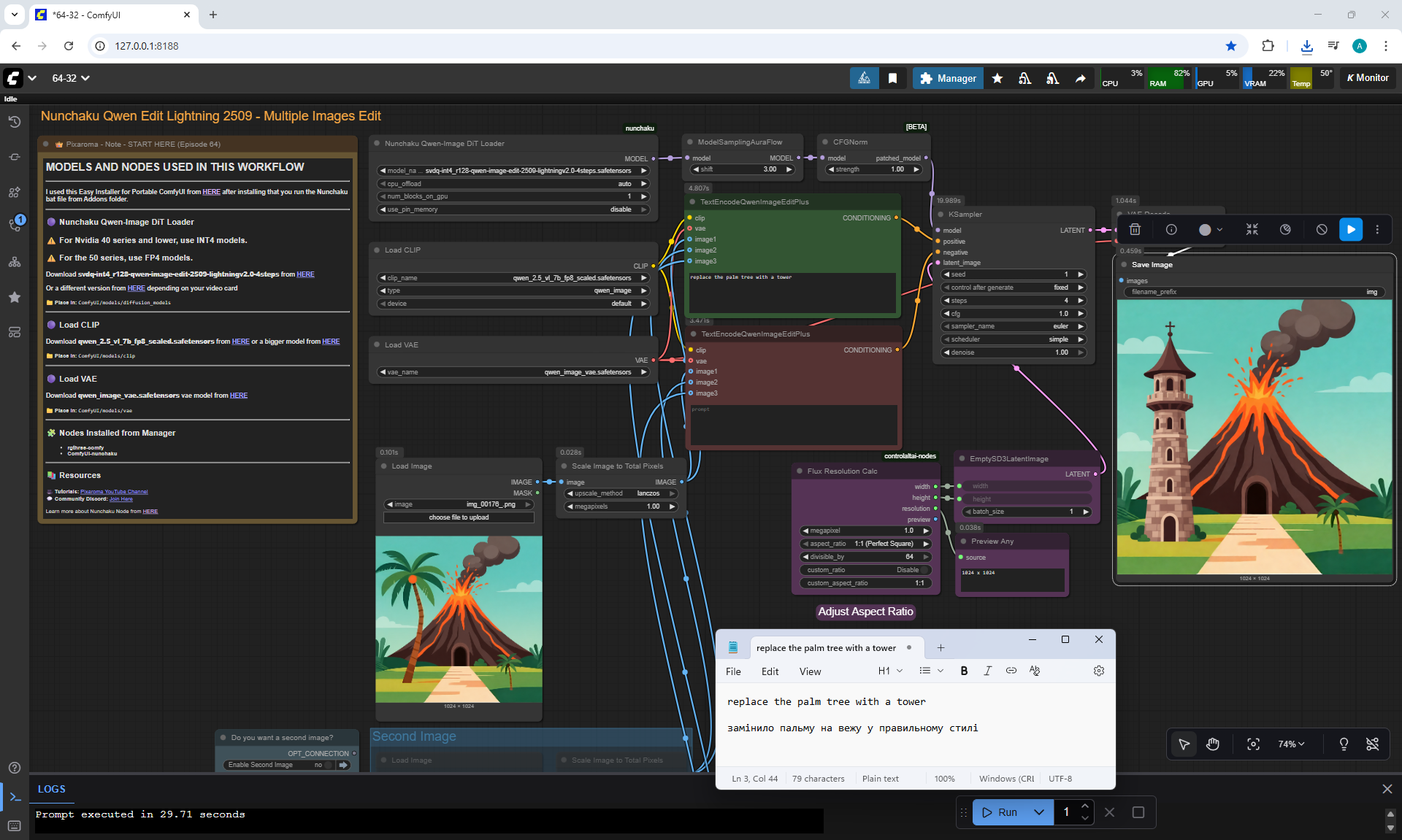This screenshot has height=840, width=1402.
Task: Expand the Run button dropdown arrow
Action: pyautogui.click(x=1039, y=812)
